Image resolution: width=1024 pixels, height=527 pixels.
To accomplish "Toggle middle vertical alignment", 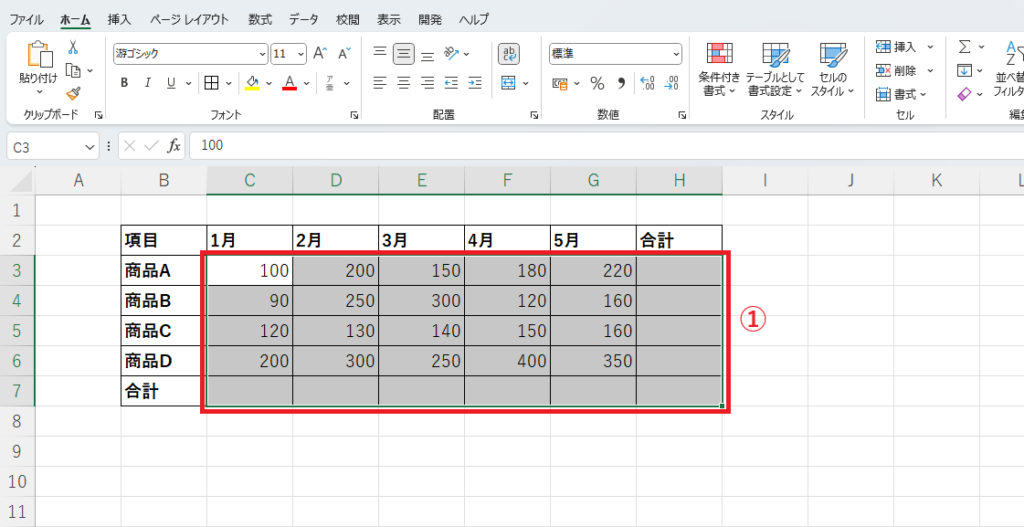I will click(404, 53).
